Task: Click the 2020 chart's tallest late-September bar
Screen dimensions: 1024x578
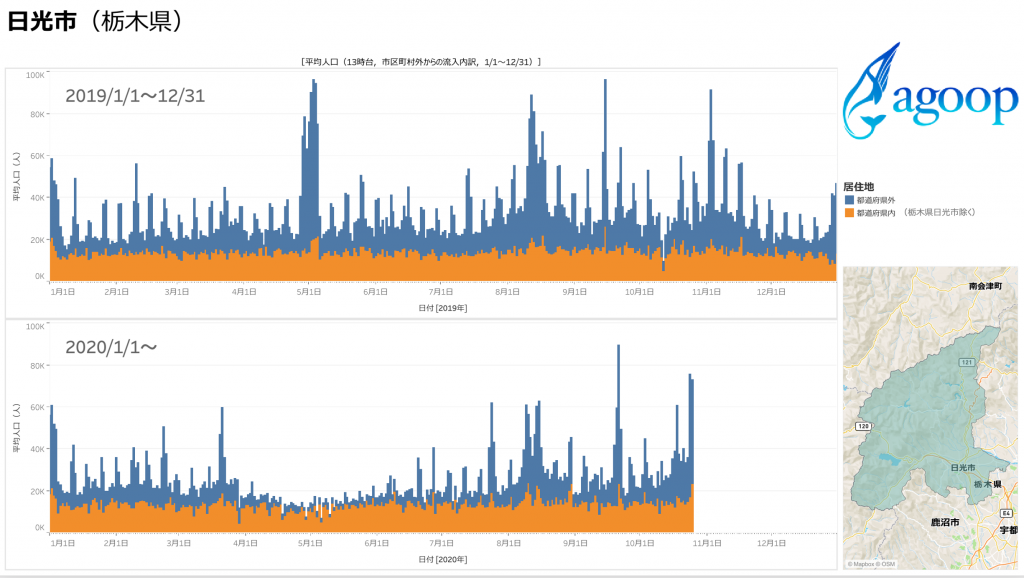Action: tap(619, 348)
